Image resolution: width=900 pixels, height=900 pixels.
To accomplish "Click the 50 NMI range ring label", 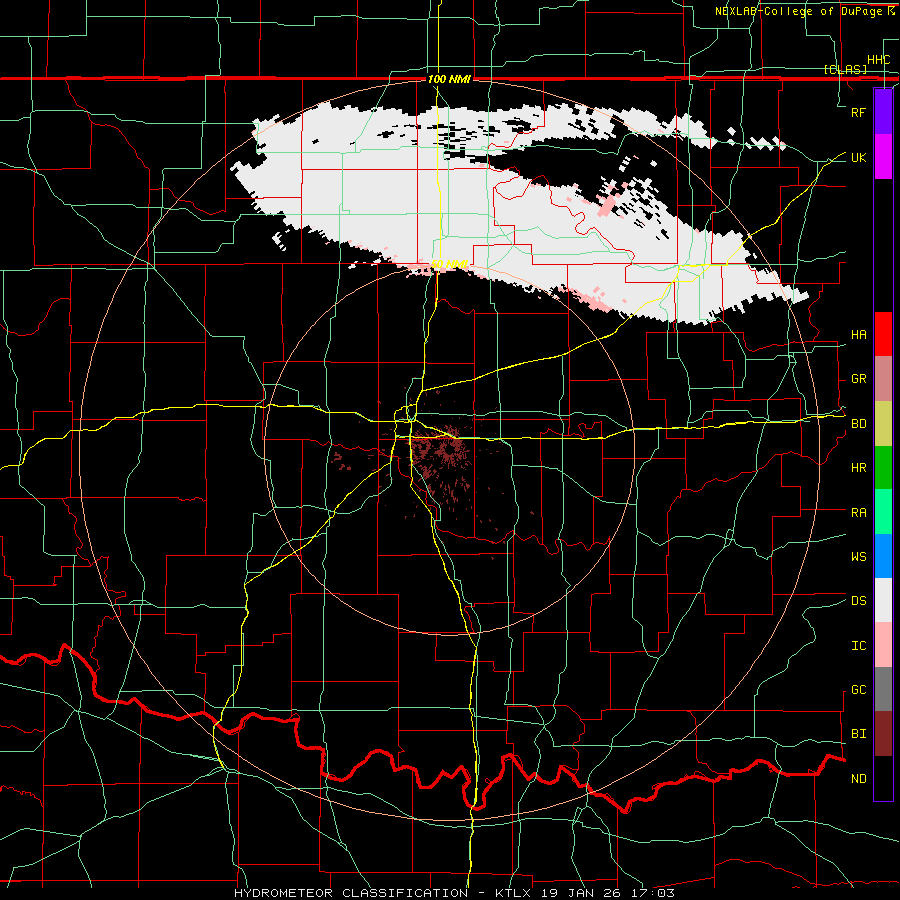I will point(449,264).
